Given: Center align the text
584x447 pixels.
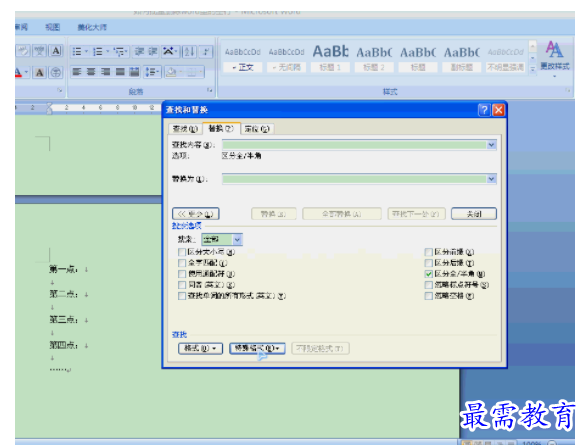Looking at the screenshot, I should [91, 72].
